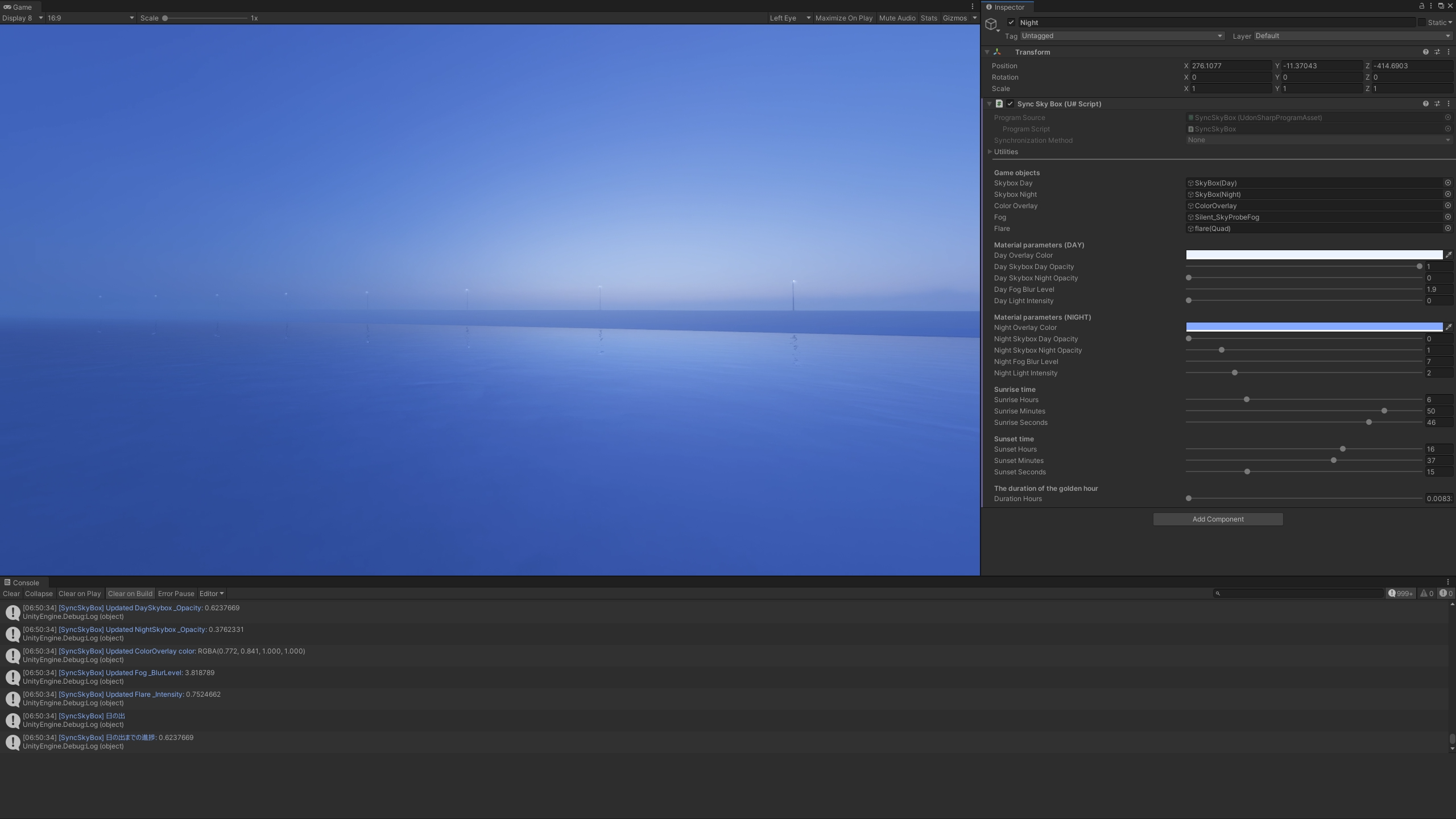The height and width of the screenshot is (819, 1456).
Task: Toggle warning count filter in Console
Action: (1426, 593)
